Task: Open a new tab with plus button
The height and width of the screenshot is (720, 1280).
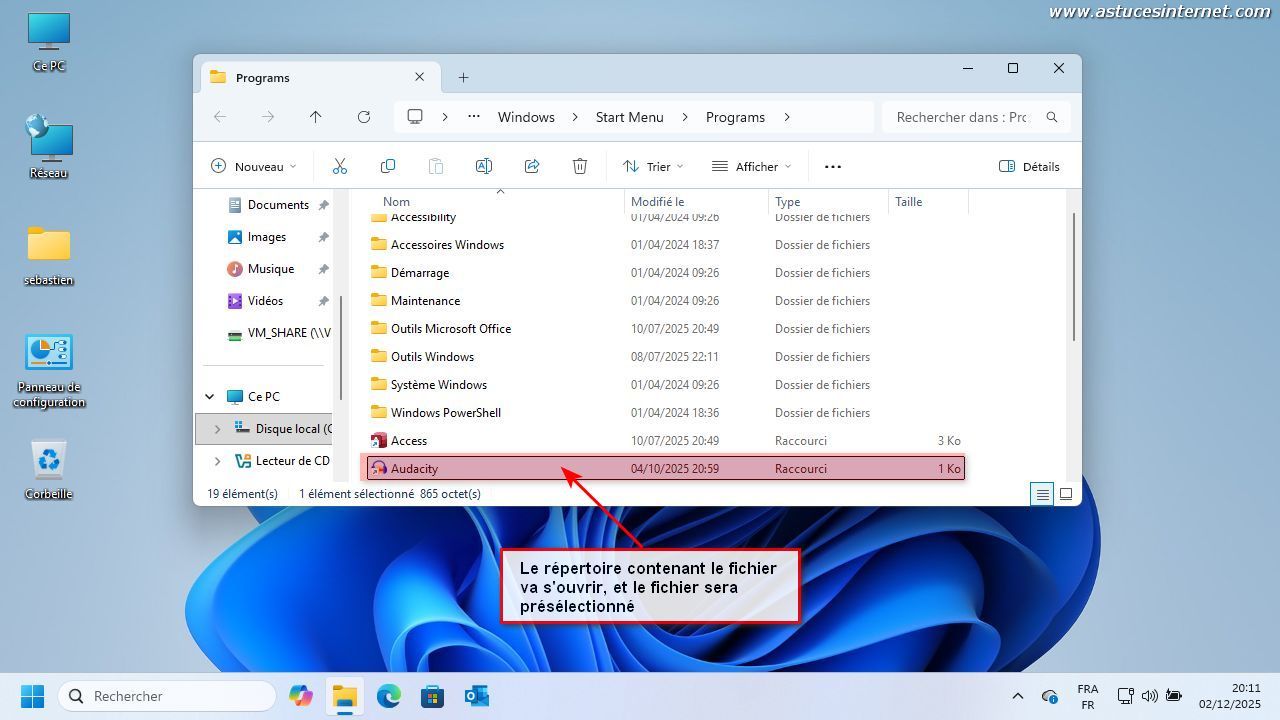Action: pos(463,77)
